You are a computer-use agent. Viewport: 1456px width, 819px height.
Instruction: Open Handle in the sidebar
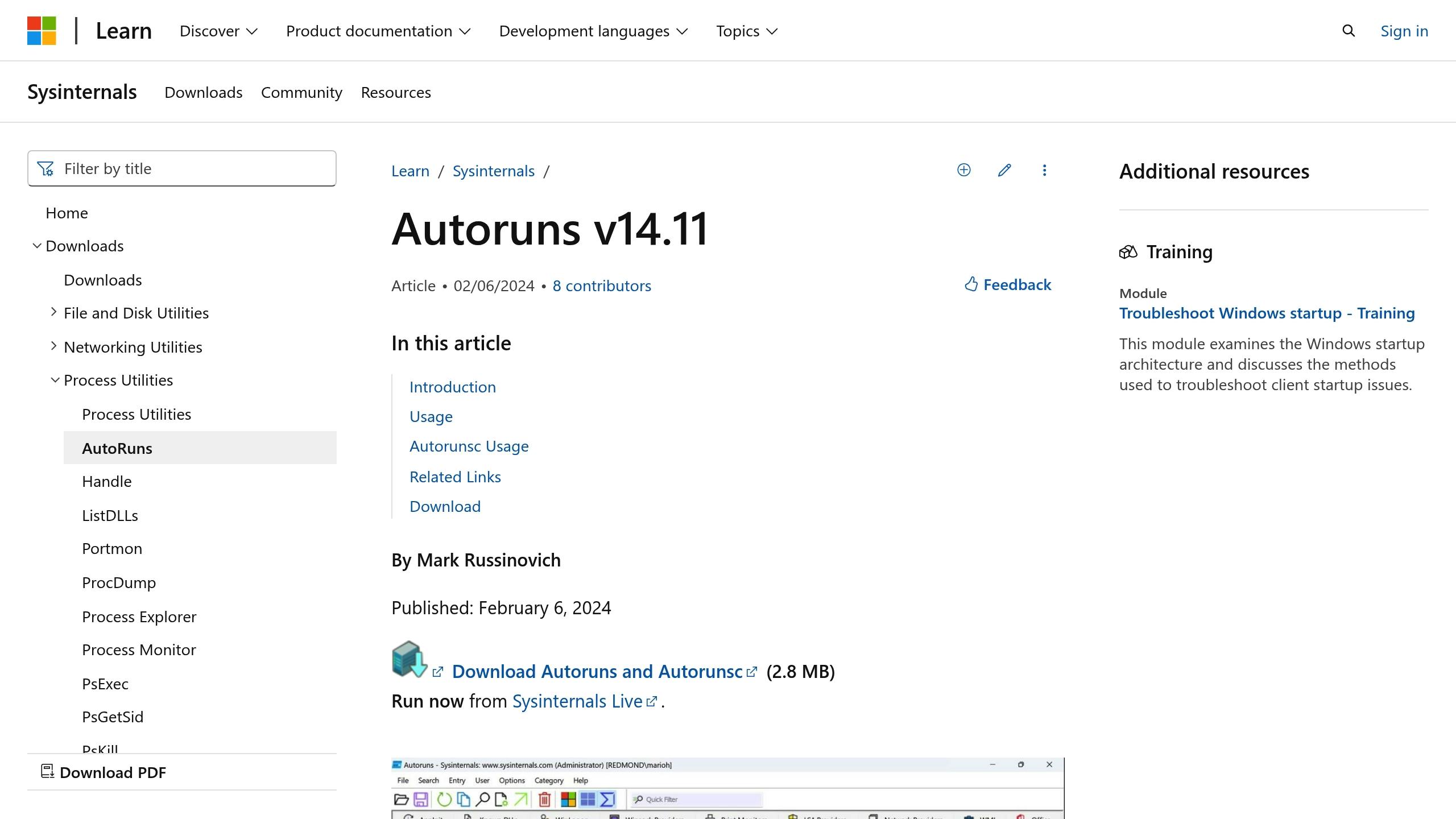tap(107, 481)
